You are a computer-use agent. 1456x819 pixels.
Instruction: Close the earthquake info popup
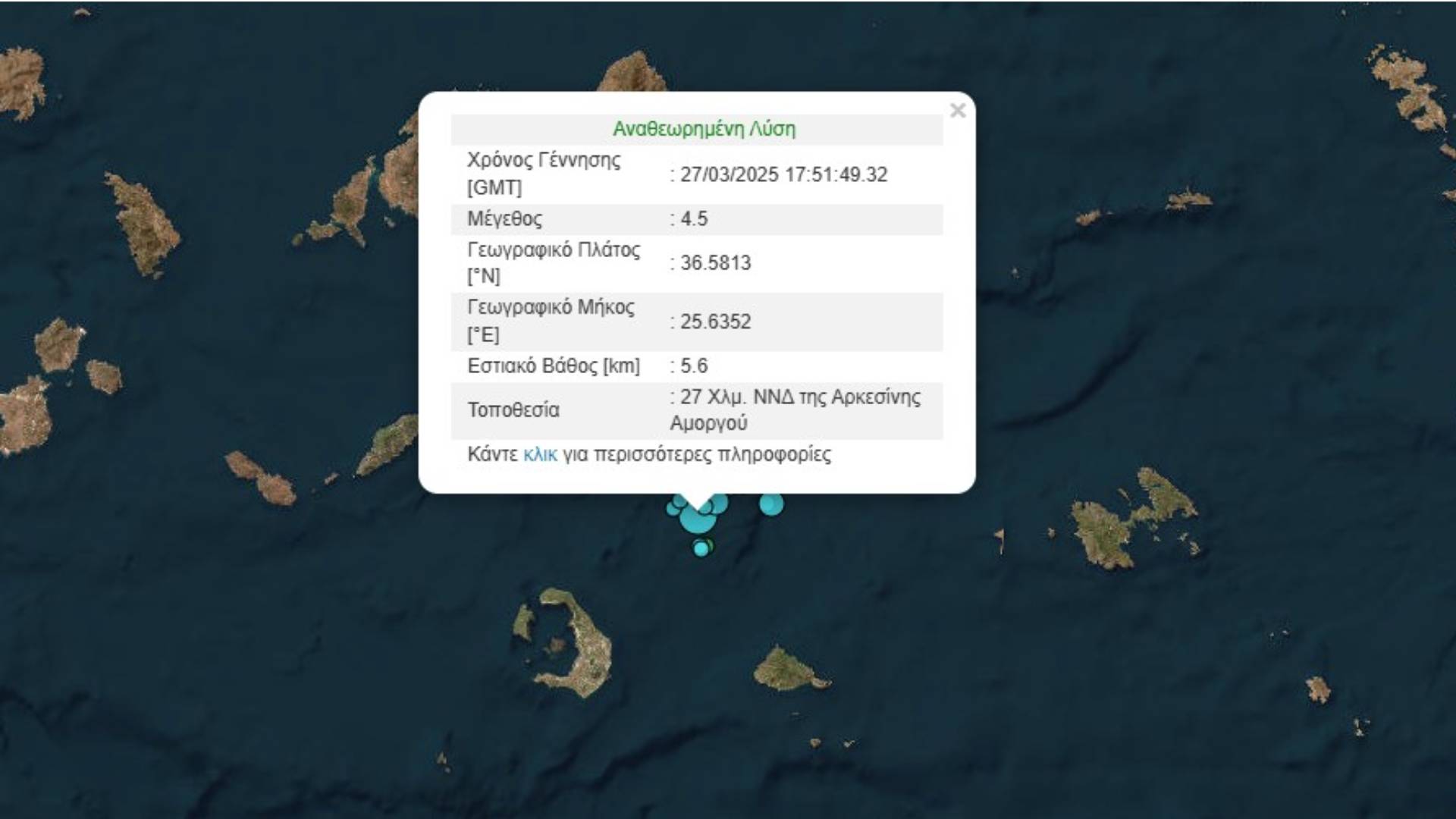click(x=957, y=111)
